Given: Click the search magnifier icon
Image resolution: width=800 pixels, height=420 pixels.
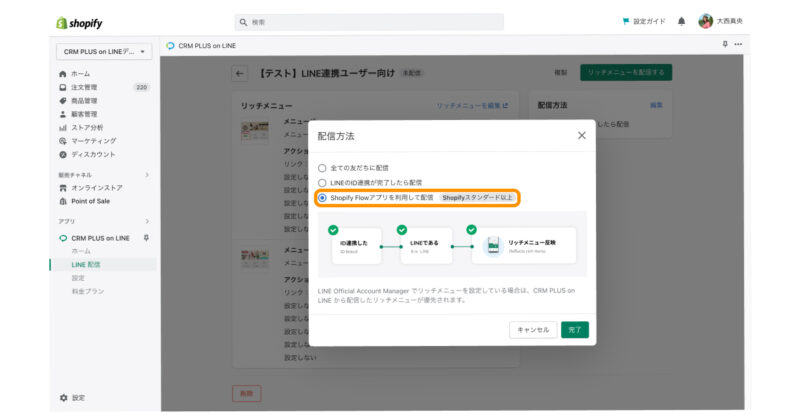Looking at the screenshot, I should [243, 22].
